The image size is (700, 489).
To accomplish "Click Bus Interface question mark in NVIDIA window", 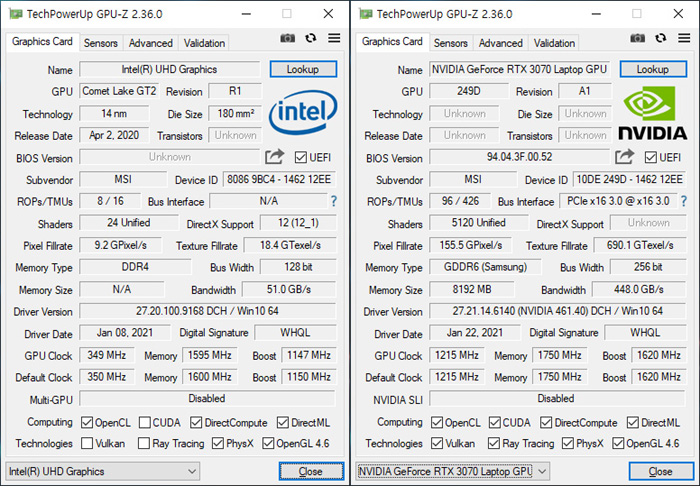I will (x=683, y=201).
